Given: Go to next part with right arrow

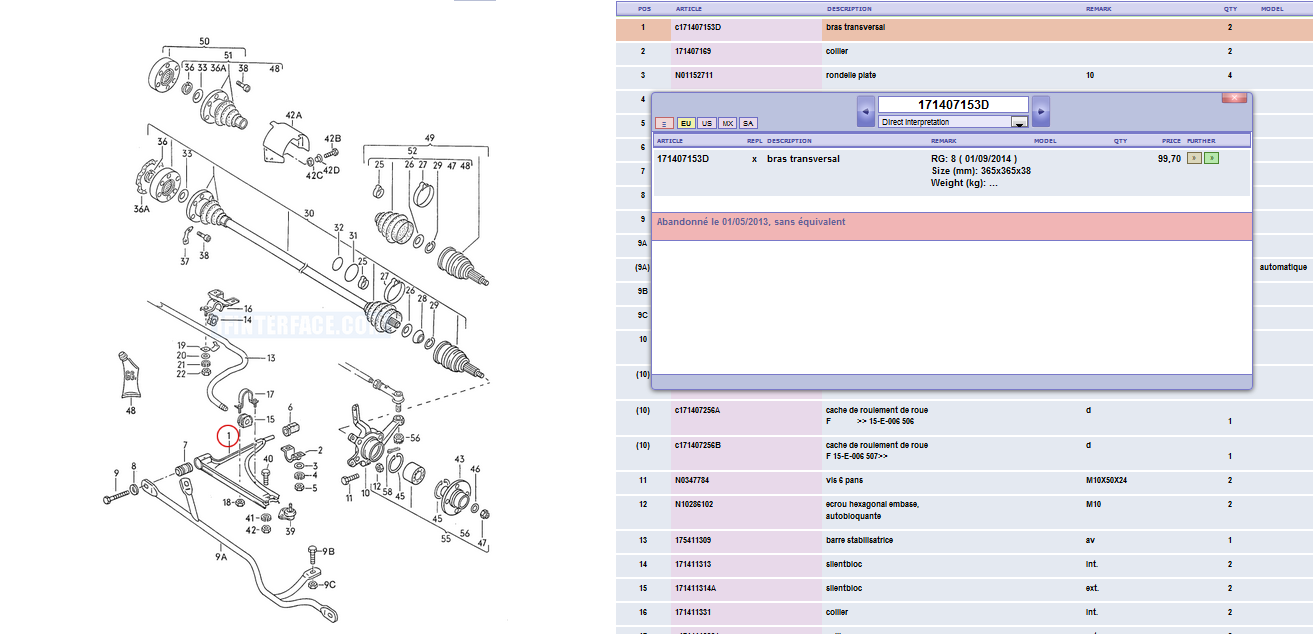Looking at the screenshot, I should click(x=1041, y=111).
